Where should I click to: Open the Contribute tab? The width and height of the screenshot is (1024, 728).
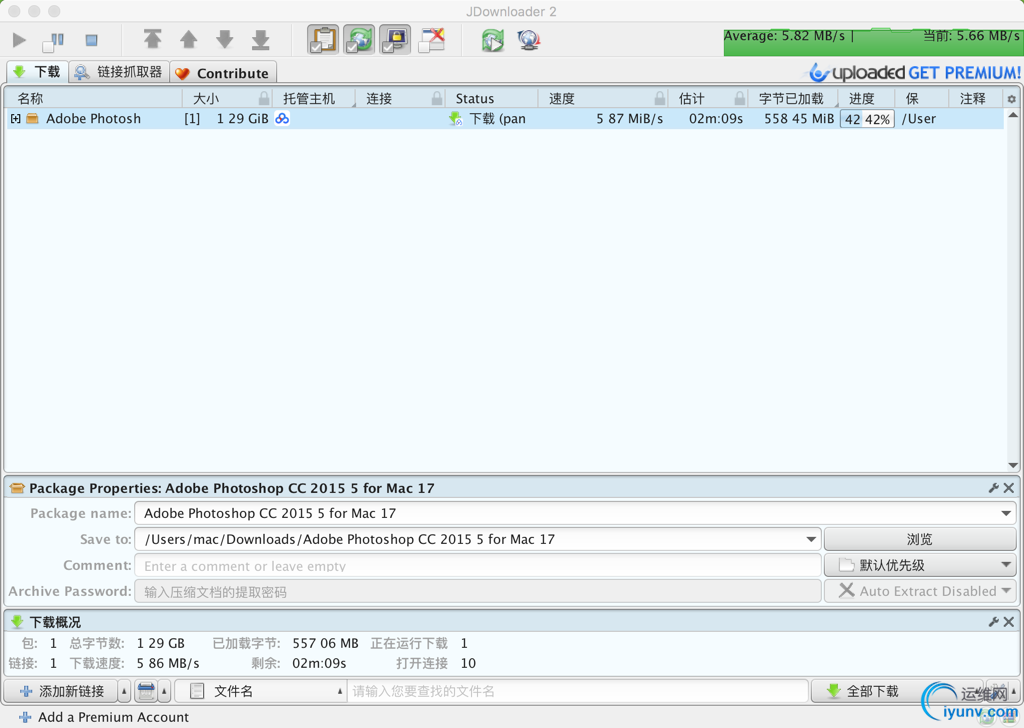pos(223,72)
